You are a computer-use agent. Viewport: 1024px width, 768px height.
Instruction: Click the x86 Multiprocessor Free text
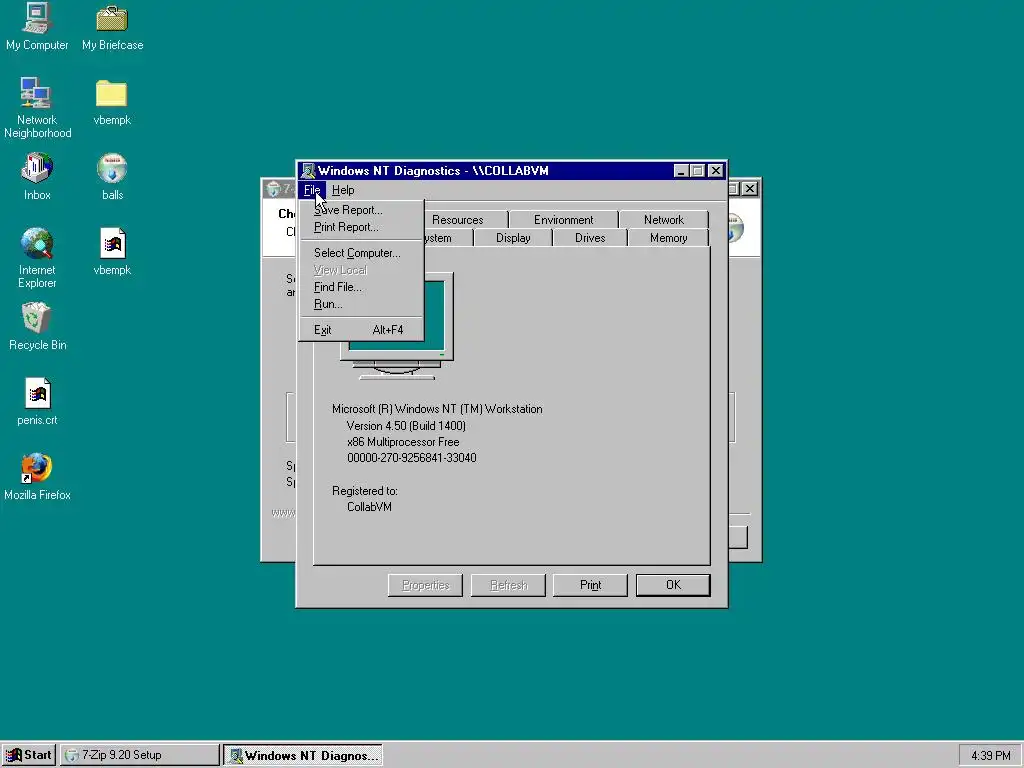[x=403, y=441]
